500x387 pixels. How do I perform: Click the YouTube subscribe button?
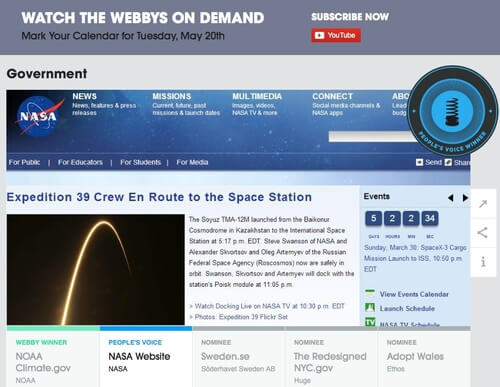coord(336,35)
